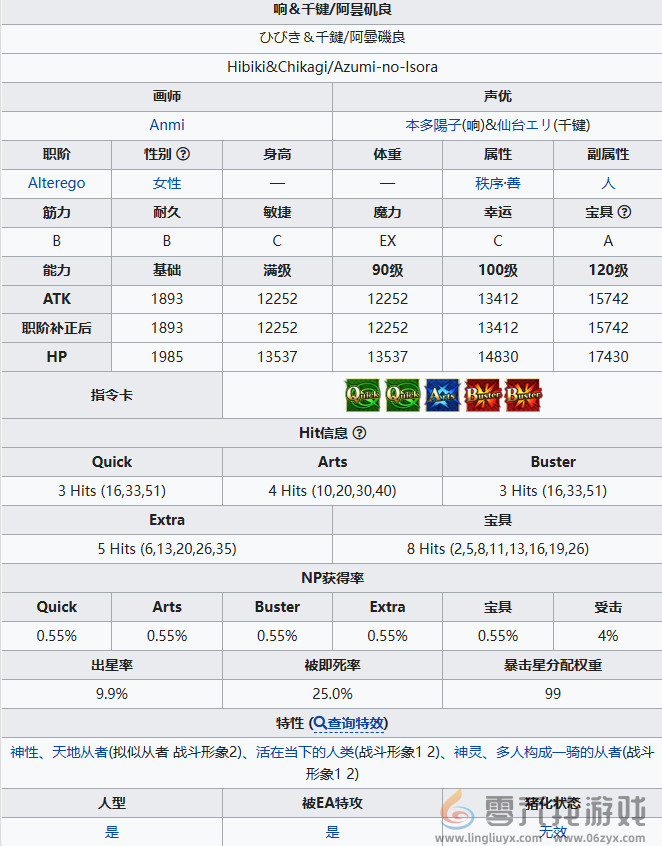The width and height of the screenshot is (662, 846).
Task: Click the 是 link under 人型
Action: pyautogui.click(x=112, y=831)
